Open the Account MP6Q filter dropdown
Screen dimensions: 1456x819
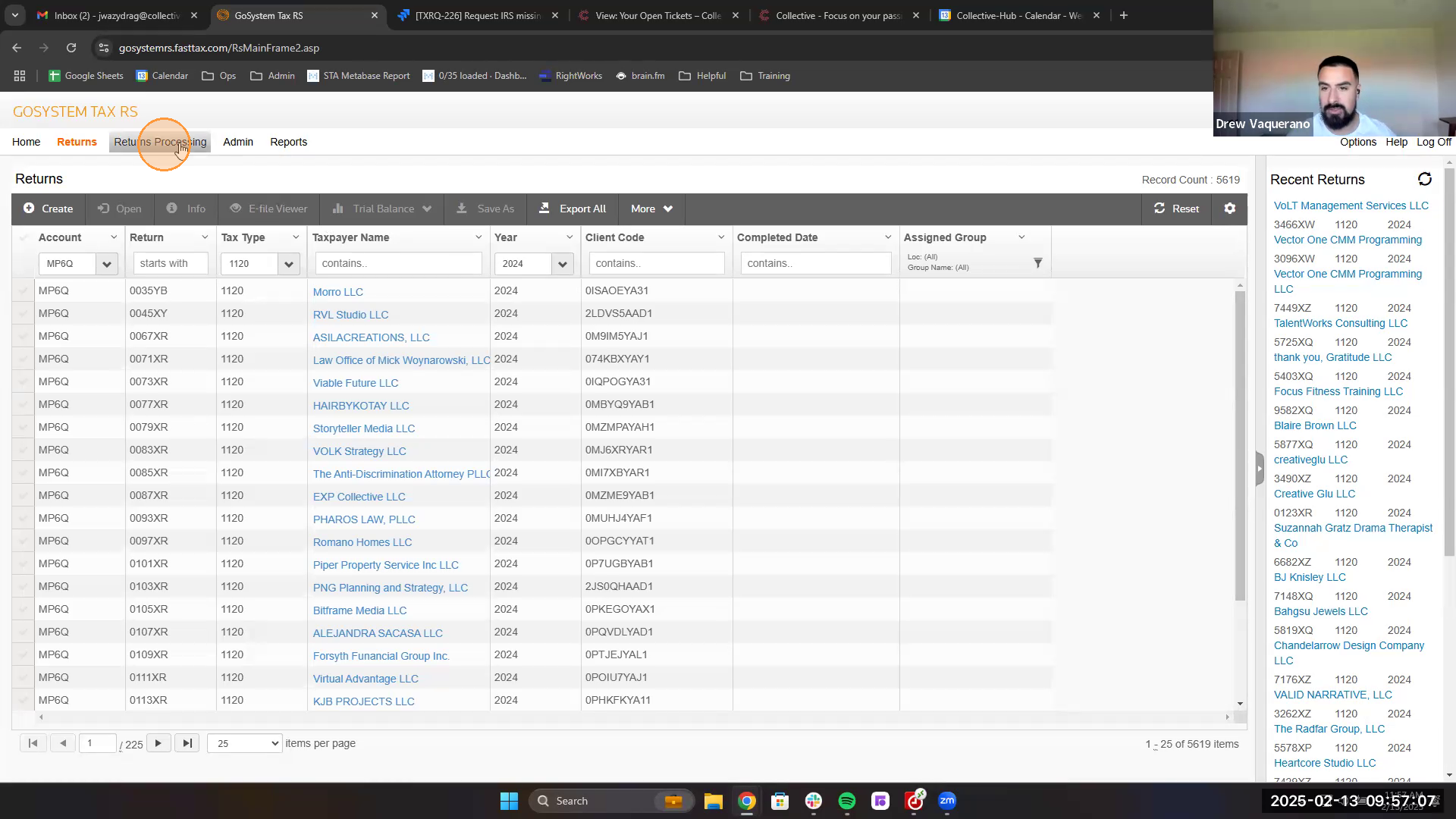106,264
